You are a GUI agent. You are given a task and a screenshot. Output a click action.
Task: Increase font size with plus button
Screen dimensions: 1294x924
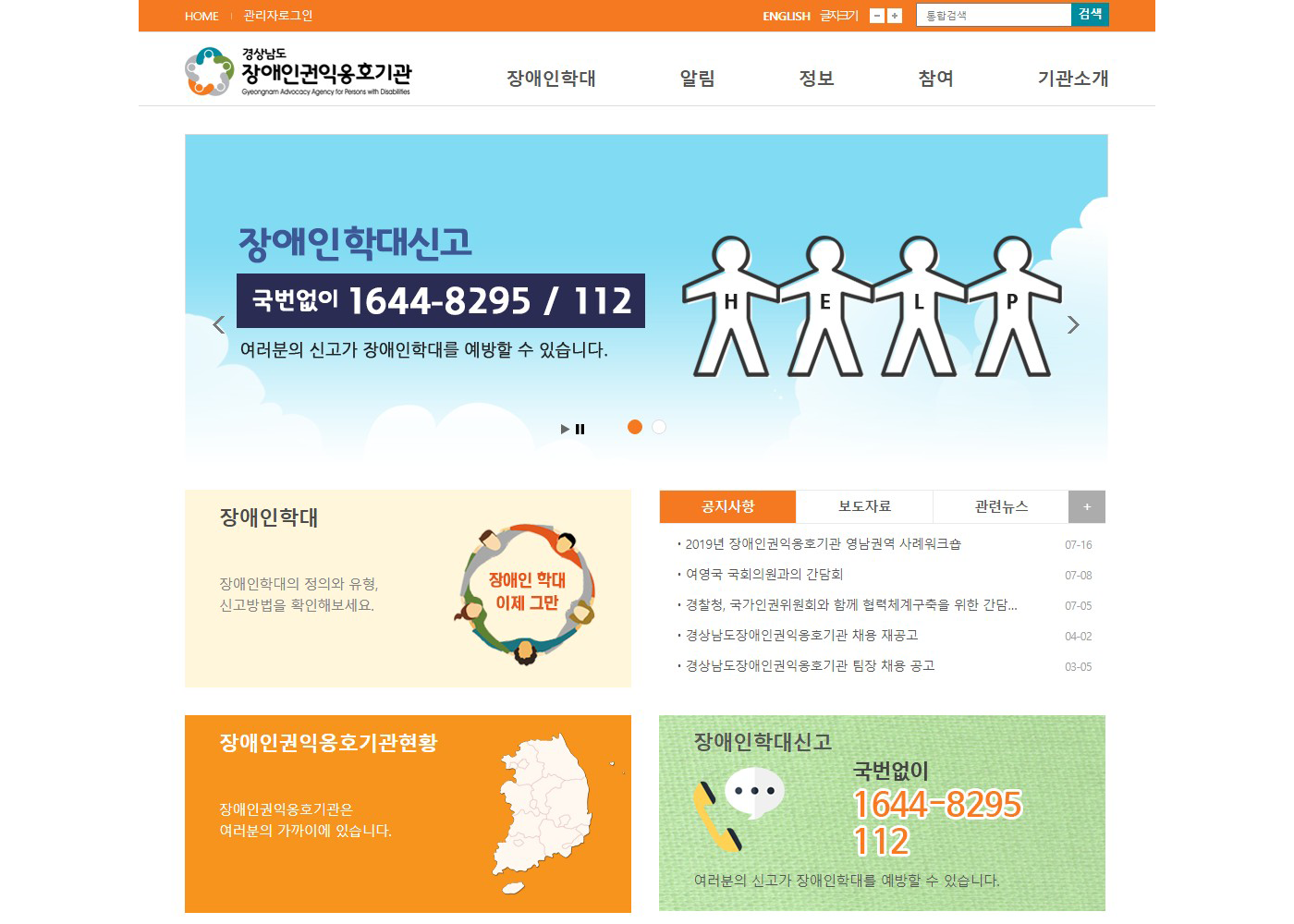click(895, 16)
